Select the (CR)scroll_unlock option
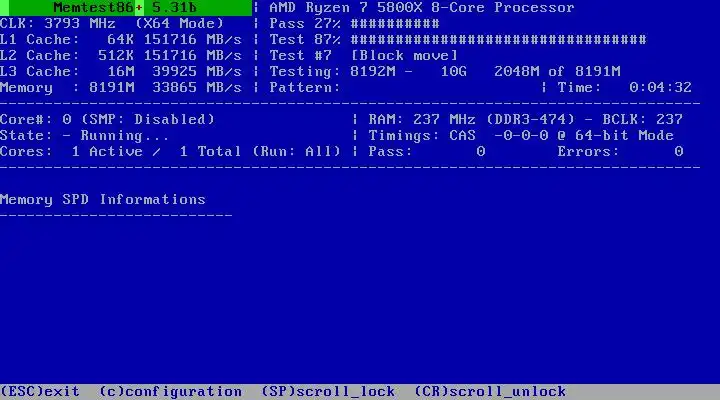The image size is (720, 400). [490, 391]
